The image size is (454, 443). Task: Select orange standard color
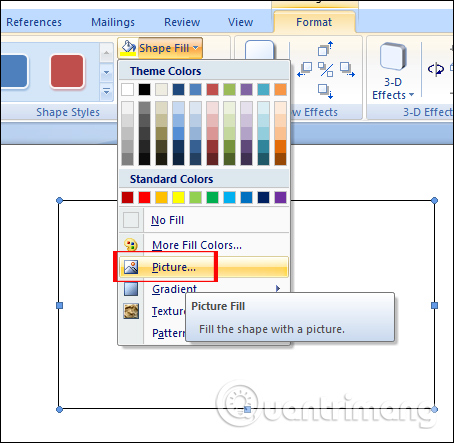(161, 197)
